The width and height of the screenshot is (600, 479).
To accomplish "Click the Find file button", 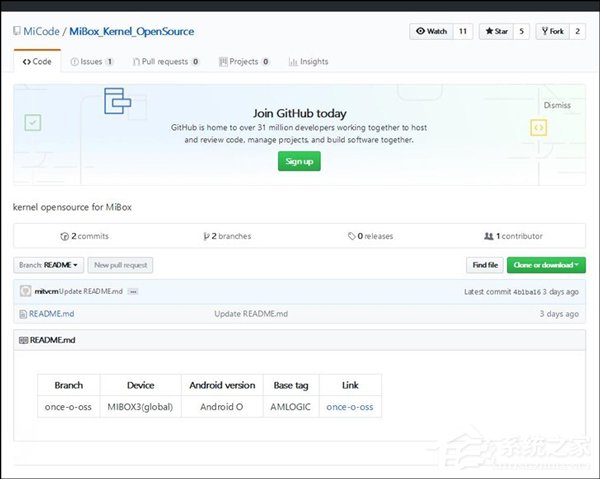I will [485, 265].
